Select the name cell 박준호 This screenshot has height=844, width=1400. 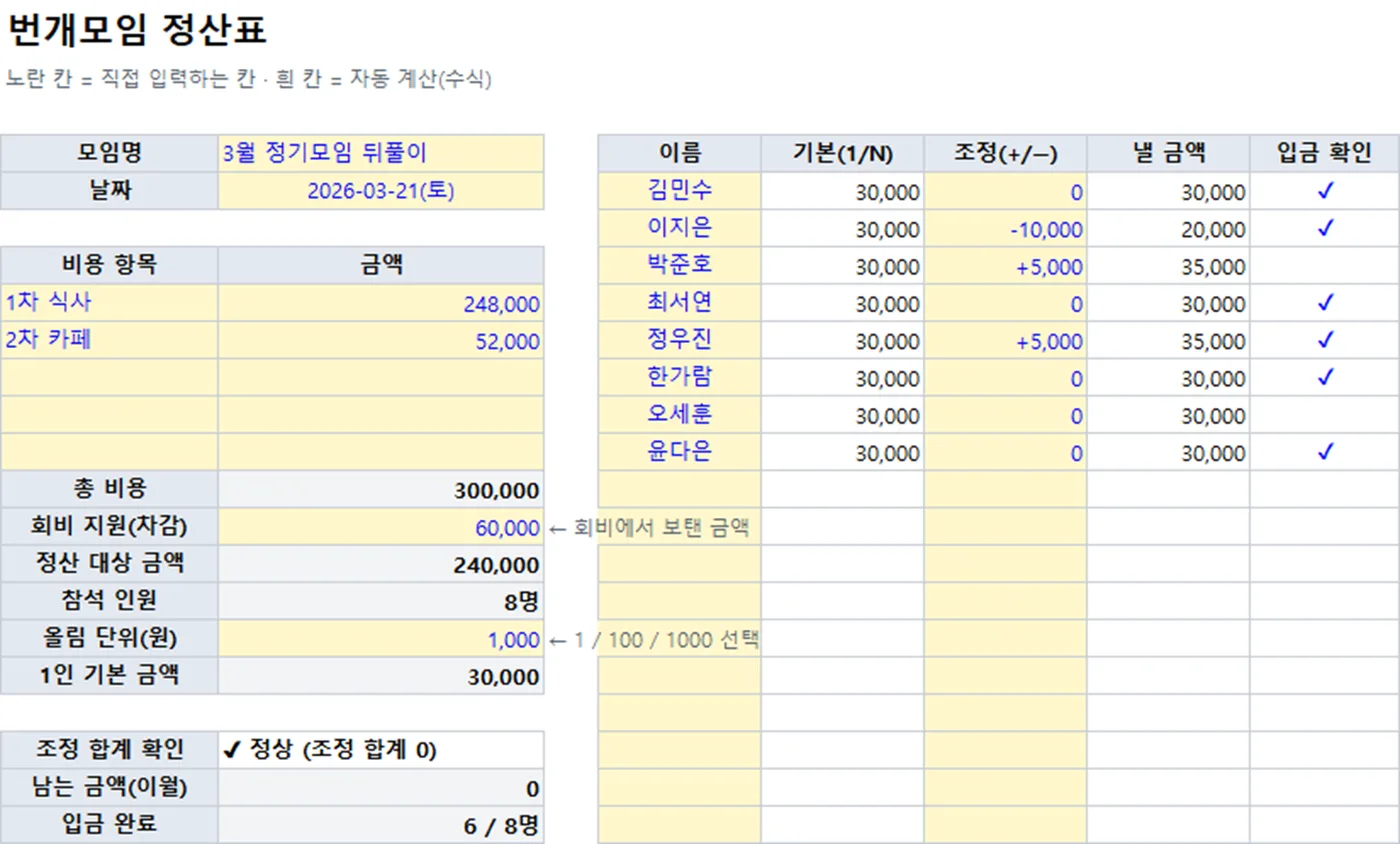click(680, 267)
